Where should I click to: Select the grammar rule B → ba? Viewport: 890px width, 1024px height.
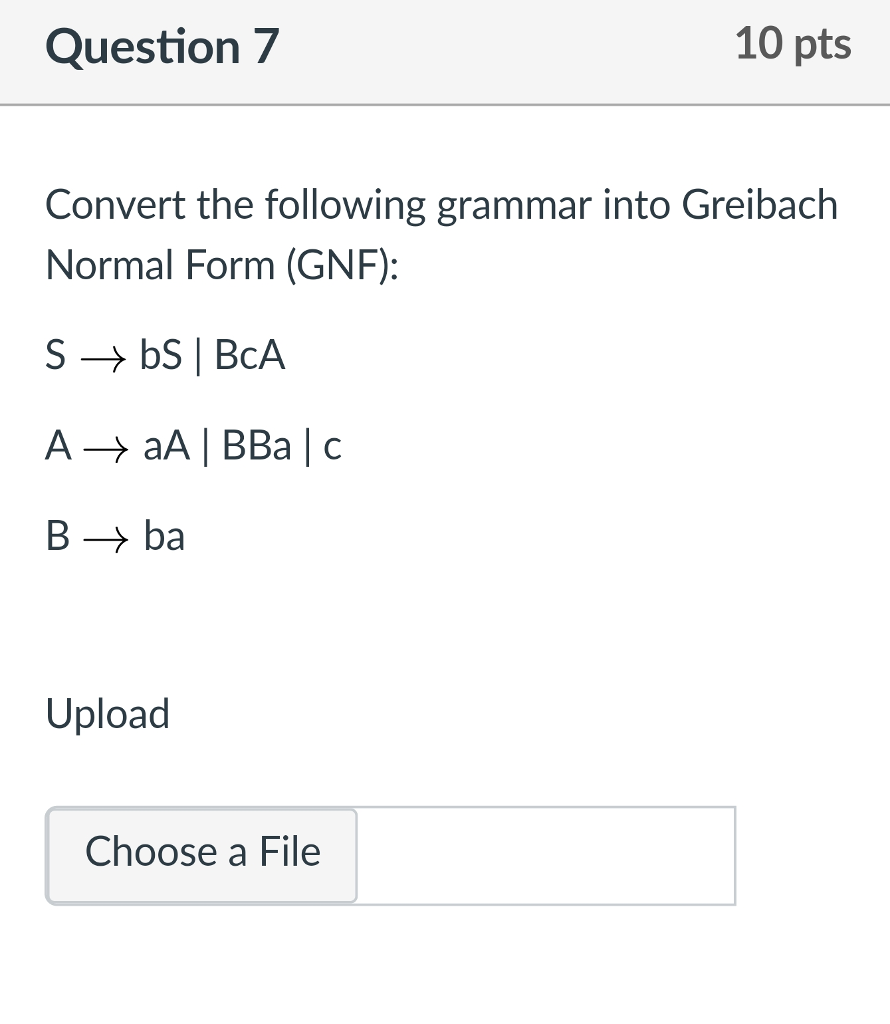coord(115,537)
